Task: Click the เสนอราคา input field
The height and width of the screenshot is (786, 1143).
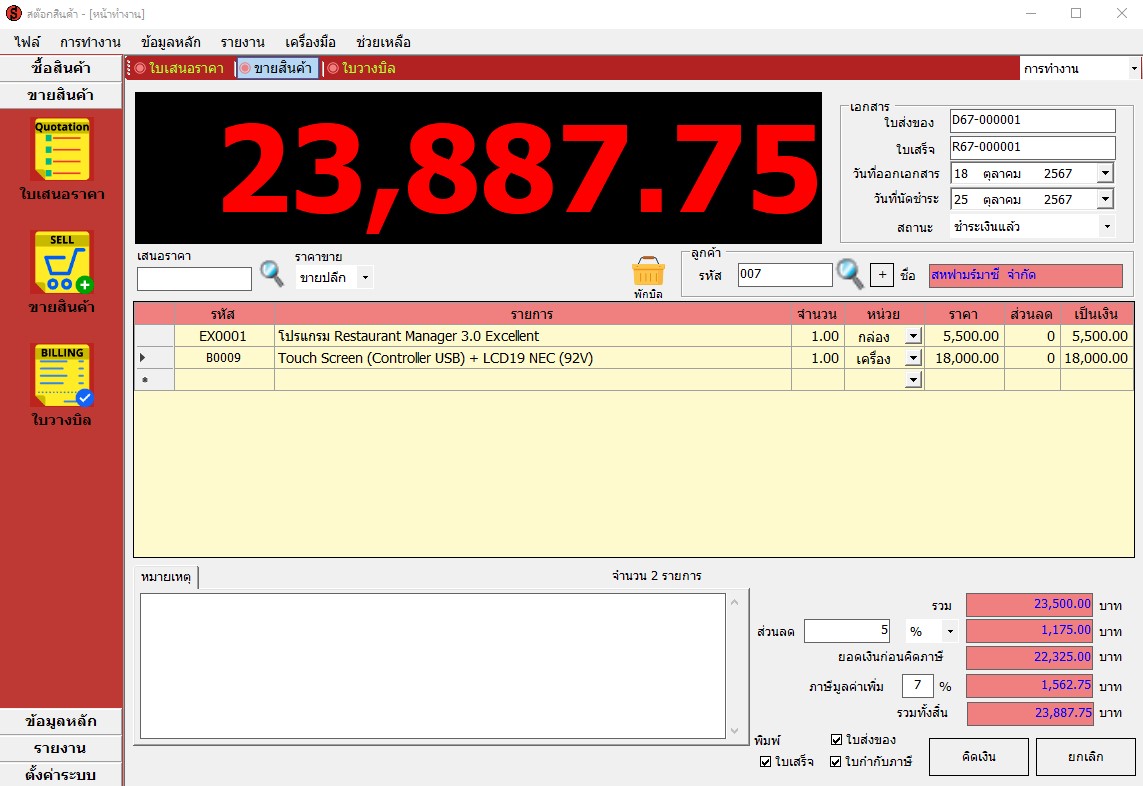Action: coord(194,279)
